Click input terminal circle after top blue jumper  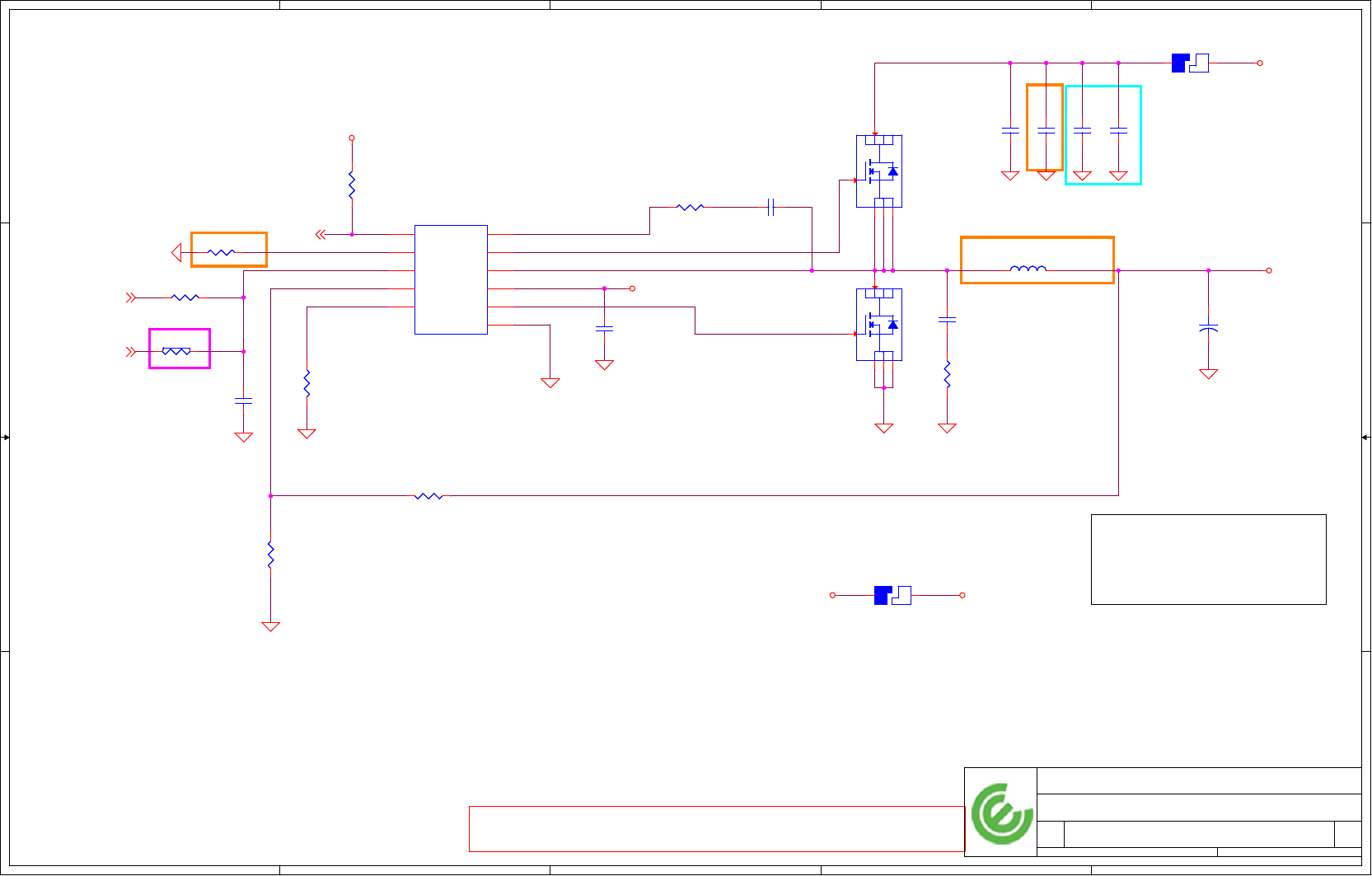pyautogui.click(x=1260, y=63)
